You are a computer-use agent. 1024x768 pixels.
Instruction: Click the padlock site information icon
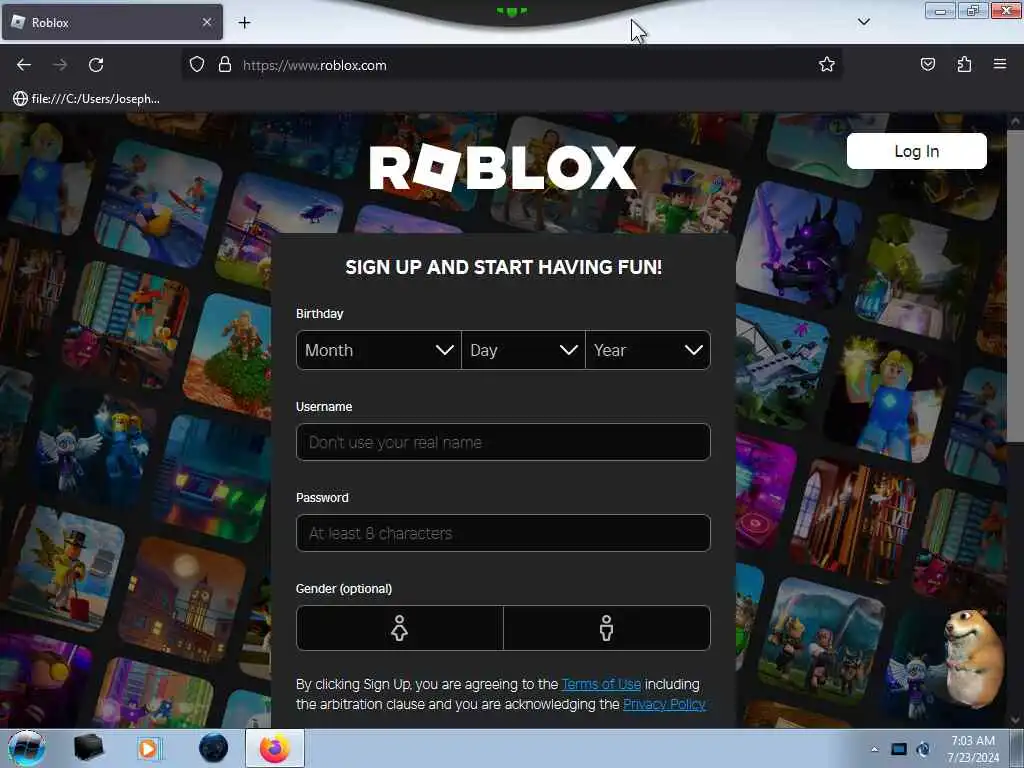pyautogui.click(x=225, y=65)
